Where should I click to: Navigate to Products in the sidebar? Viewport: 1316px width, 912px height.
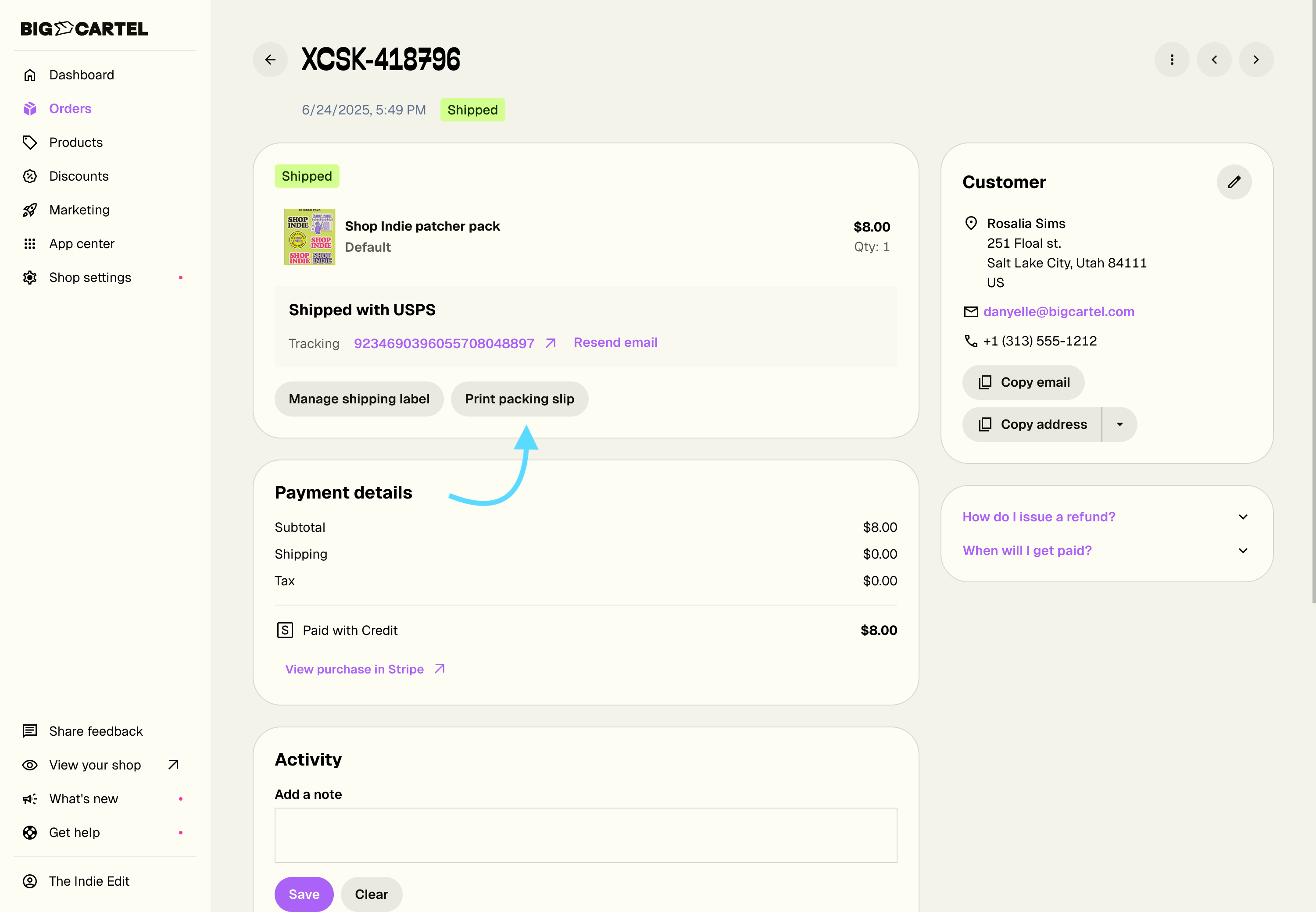pyautogui.click(x=75, y=142)
